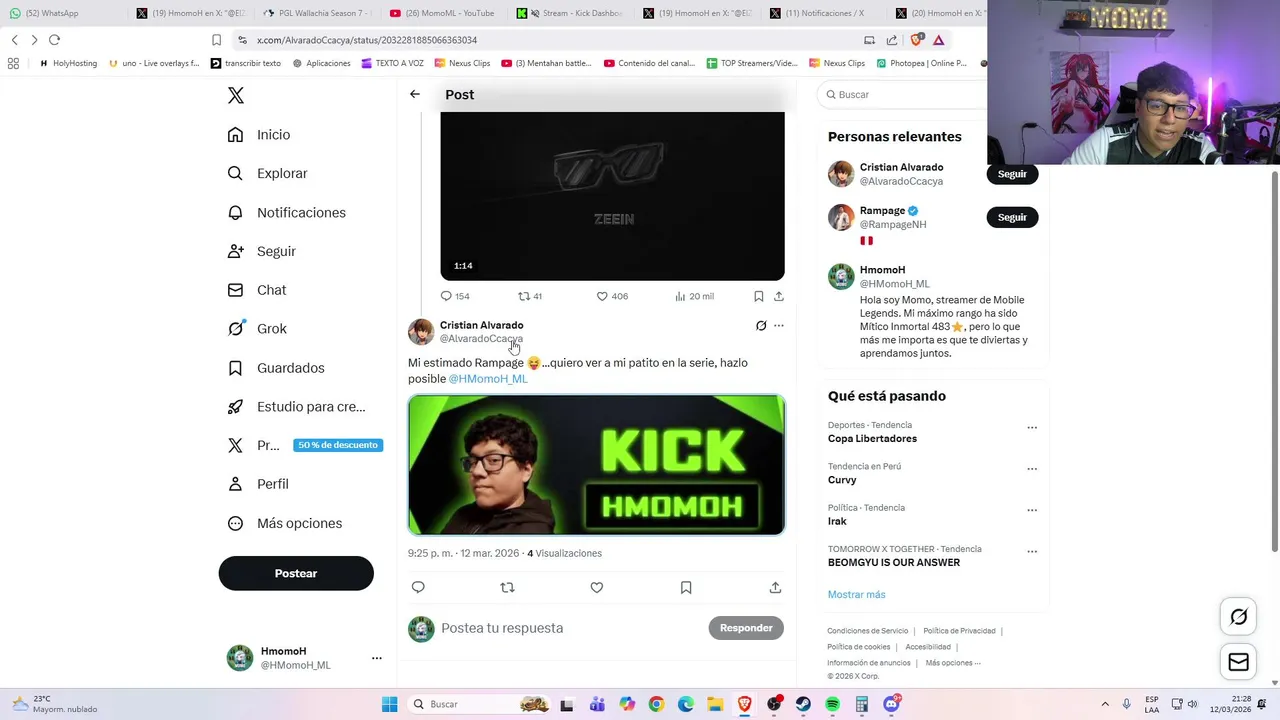Follow Rampage with the Seguir button
The width and height of the screenshot is (1280, 720).
[1012, 217]
